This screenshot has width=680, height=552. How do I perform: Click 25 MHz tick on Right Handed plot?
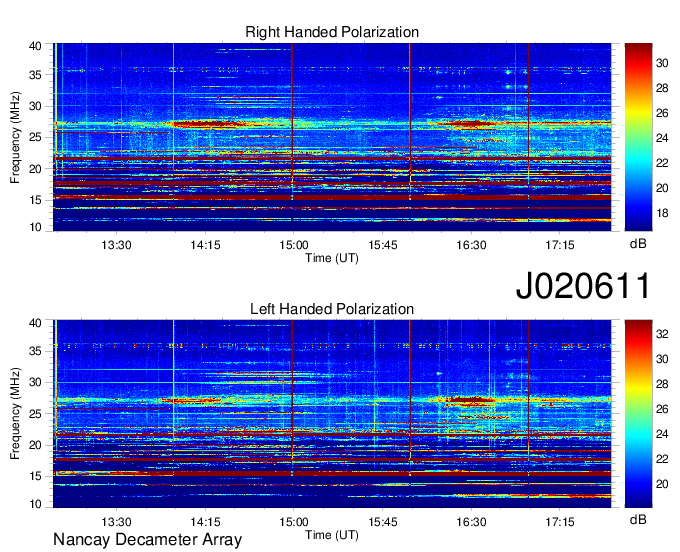(x=35, y=137)
